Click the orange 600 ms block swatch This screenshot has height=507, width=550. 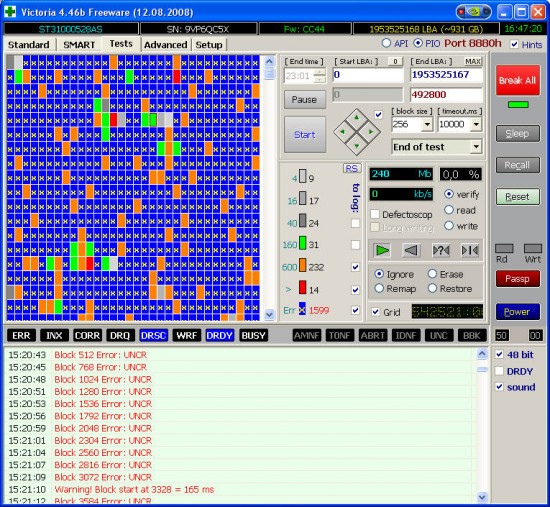[x=302, y=266]
